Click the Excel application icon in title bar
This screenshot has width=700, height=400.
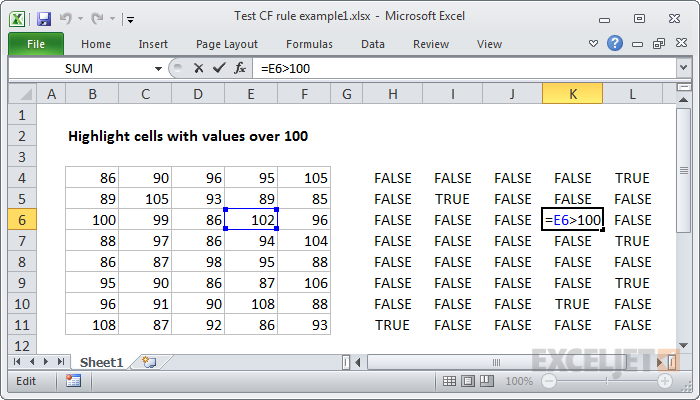coord(17,19)
